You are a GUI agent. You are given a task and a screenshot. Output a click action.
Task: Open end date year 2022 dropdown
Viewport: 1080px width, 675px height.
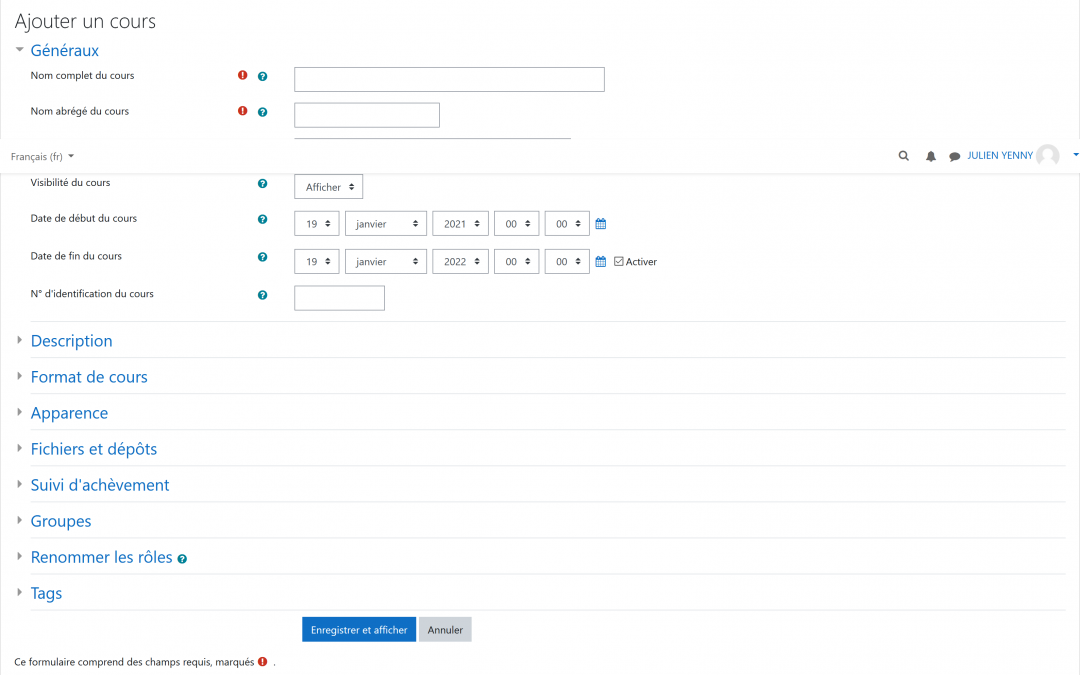461,262
